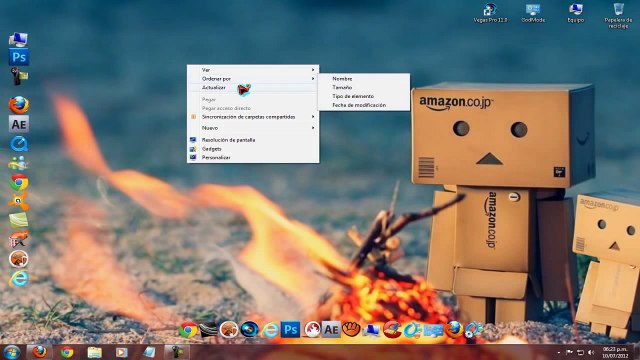This screenshot has width=640, height=360.
Task: Launch Firefox from the left sidebar
Action: (19, 105)
